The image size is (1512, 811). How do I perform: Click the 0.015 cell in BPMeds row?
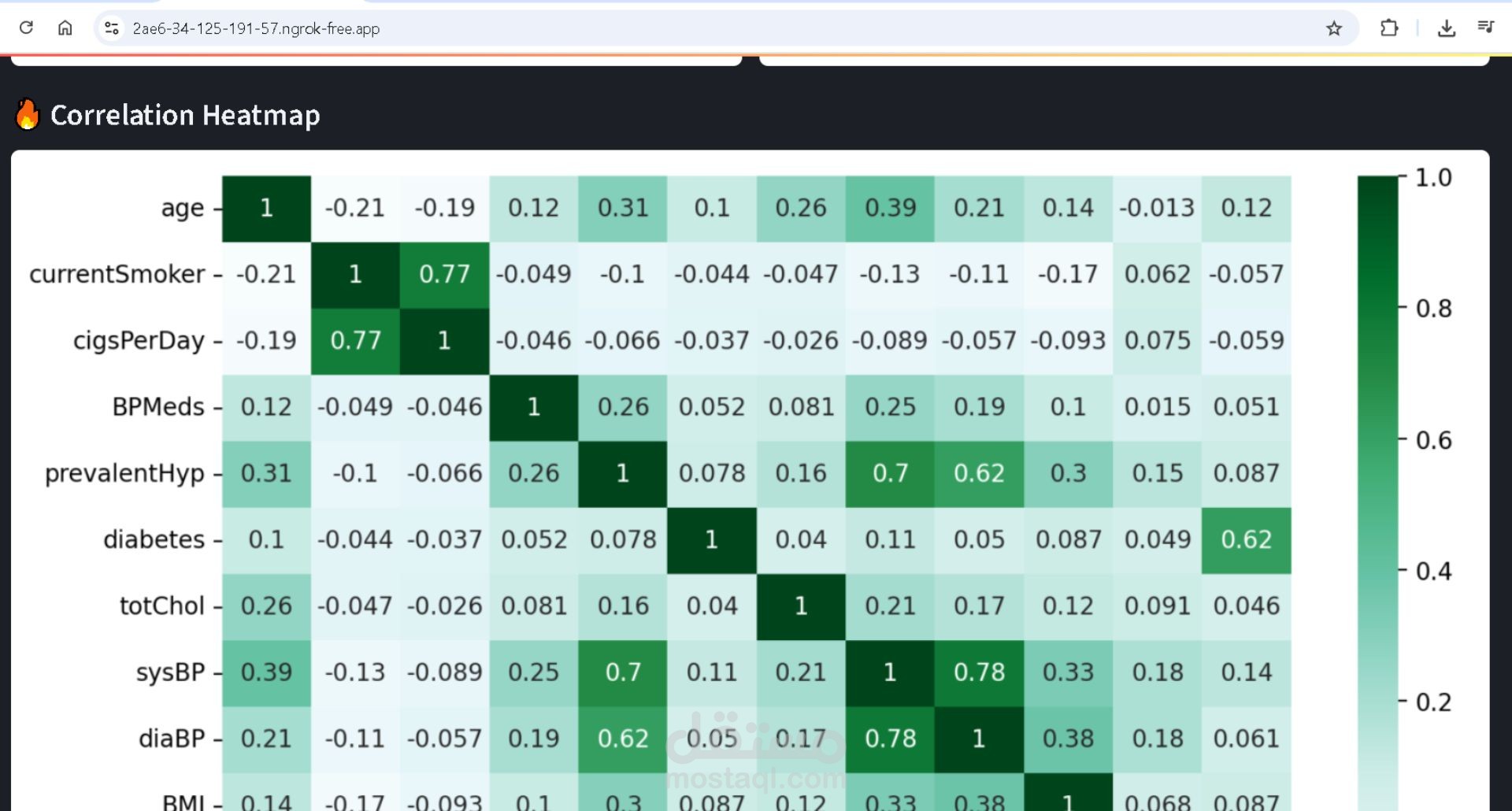tap(1157, 408)
